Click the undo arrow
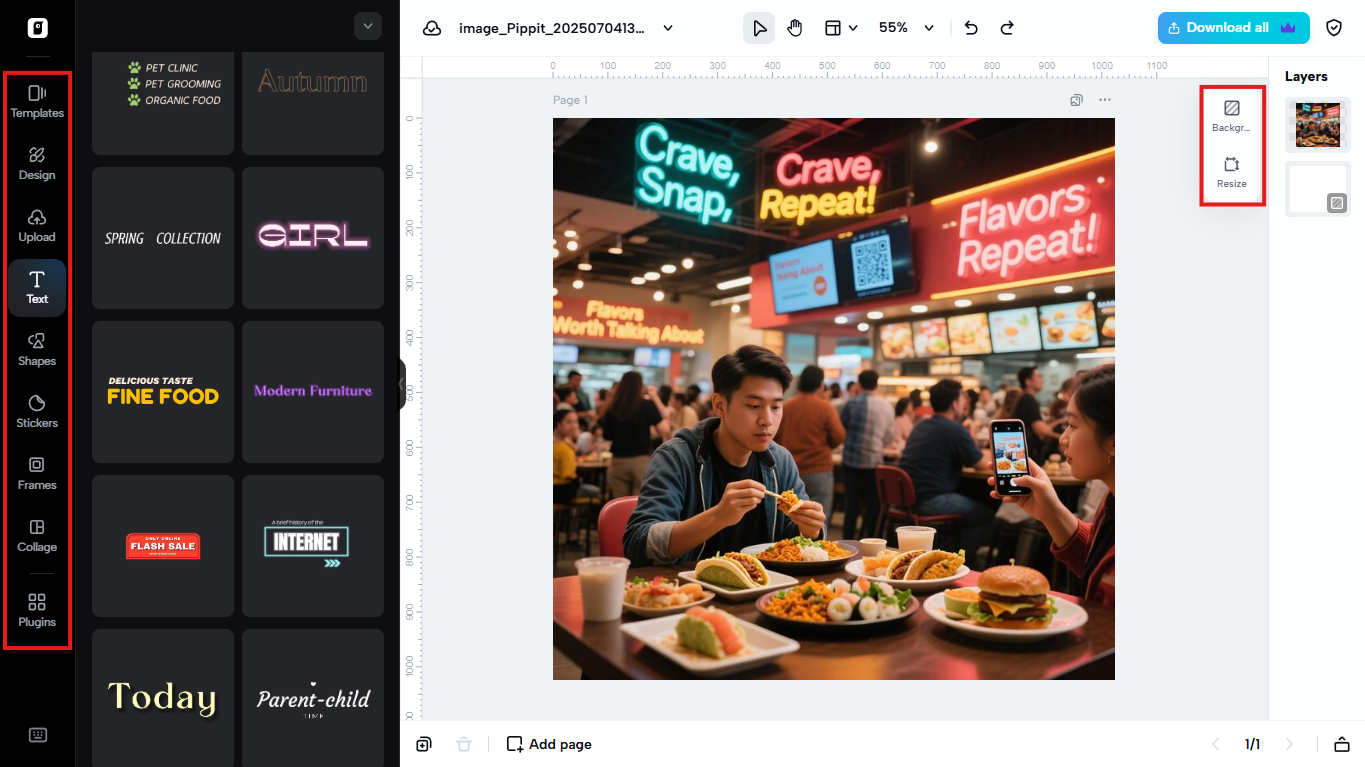Viewport: 1365px width, 767px height. coord(971,28)
